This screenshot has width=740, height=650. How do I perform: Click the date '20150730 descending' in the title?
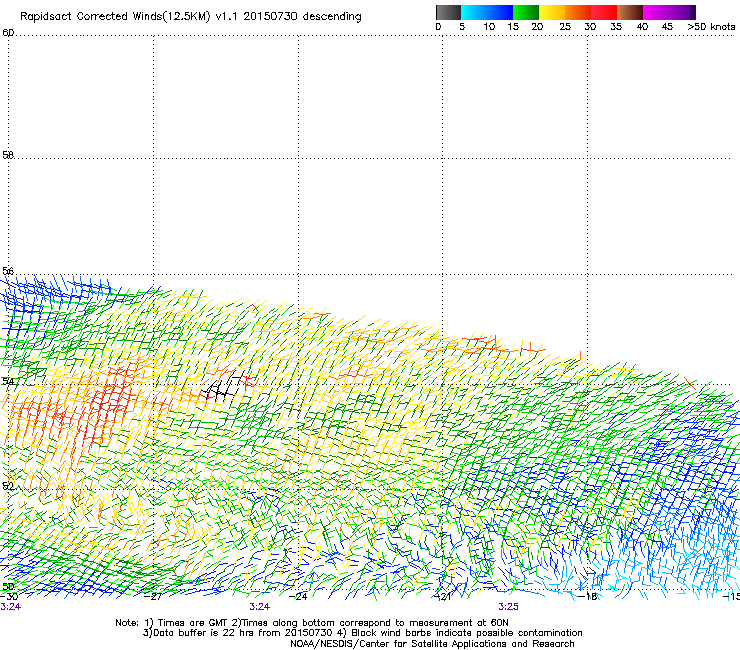[x=302, y=17]
